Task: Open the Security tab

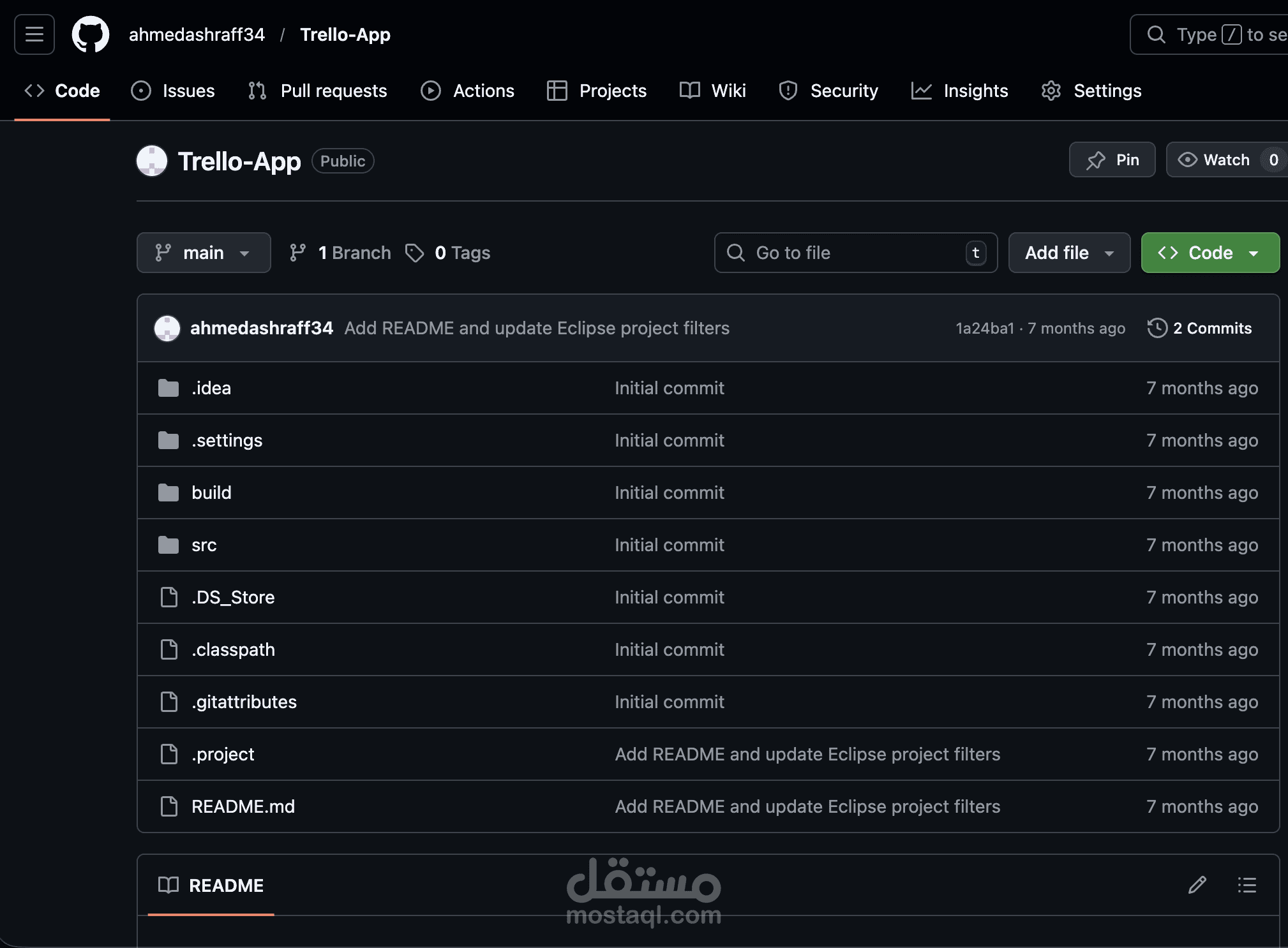Action: click(x=829, y=91)
